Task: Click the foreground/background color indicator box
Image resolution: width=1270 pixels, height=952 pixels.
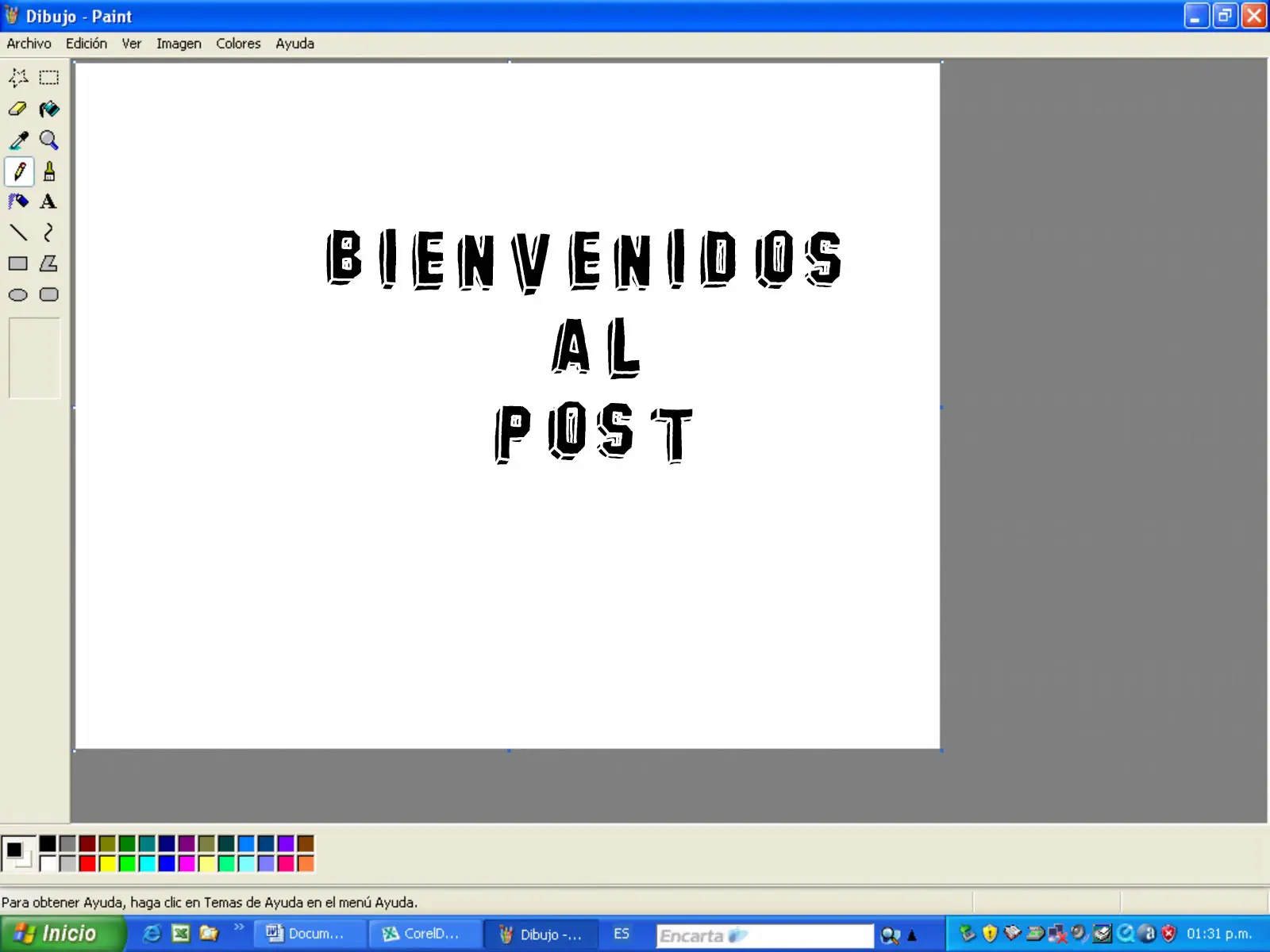Action: click(x=18, y=854)
